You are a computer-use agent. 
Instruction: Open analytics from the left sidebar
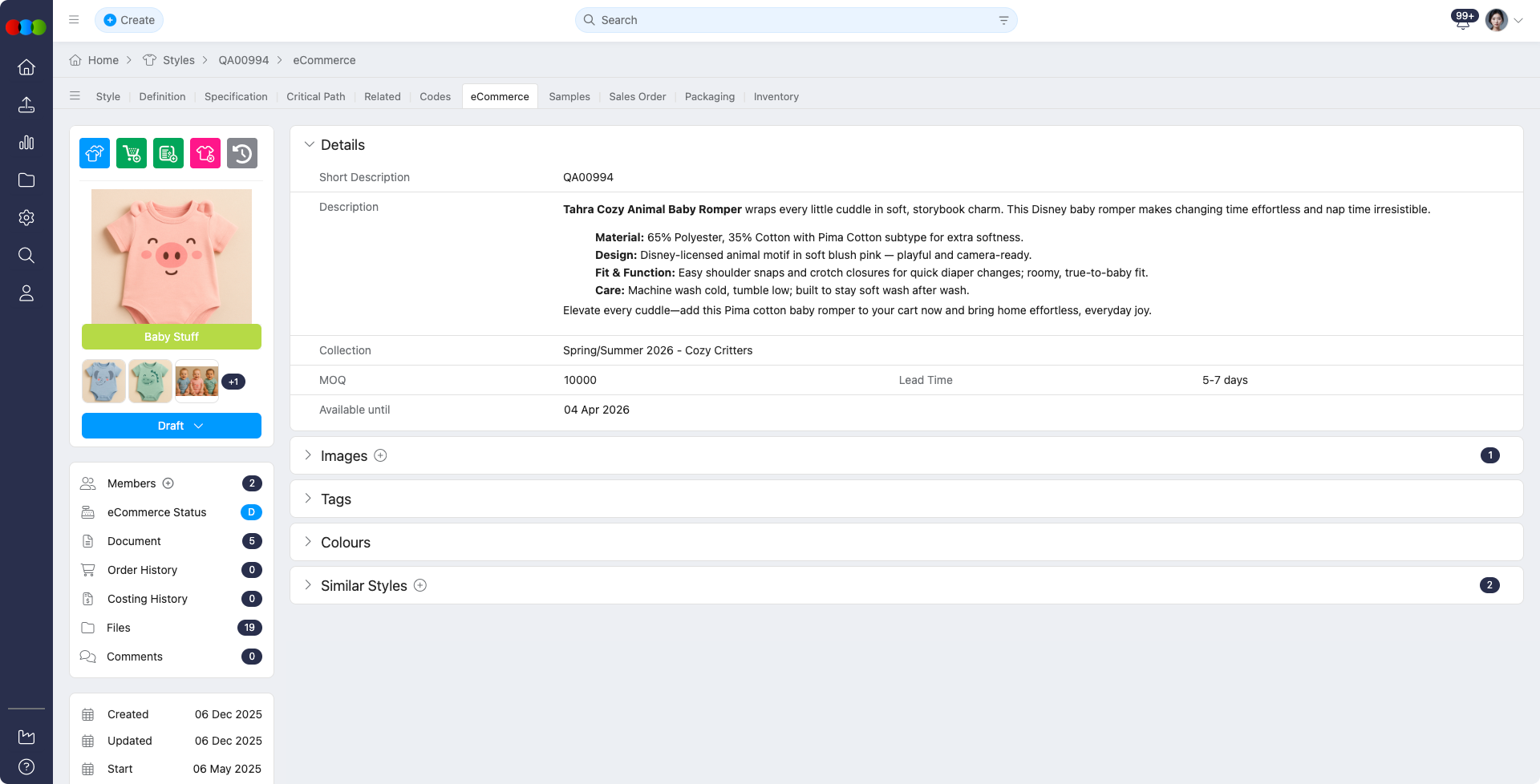[x=26, y=142]
